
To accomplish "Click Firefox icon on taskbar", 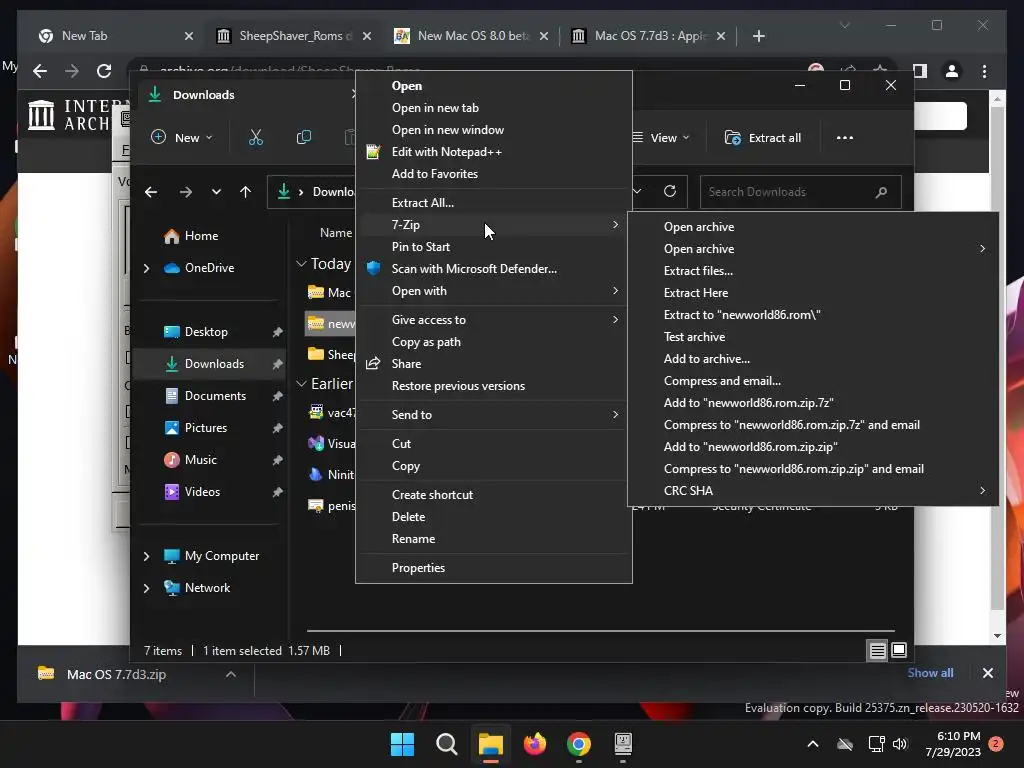I will click(x=535, y=744).
